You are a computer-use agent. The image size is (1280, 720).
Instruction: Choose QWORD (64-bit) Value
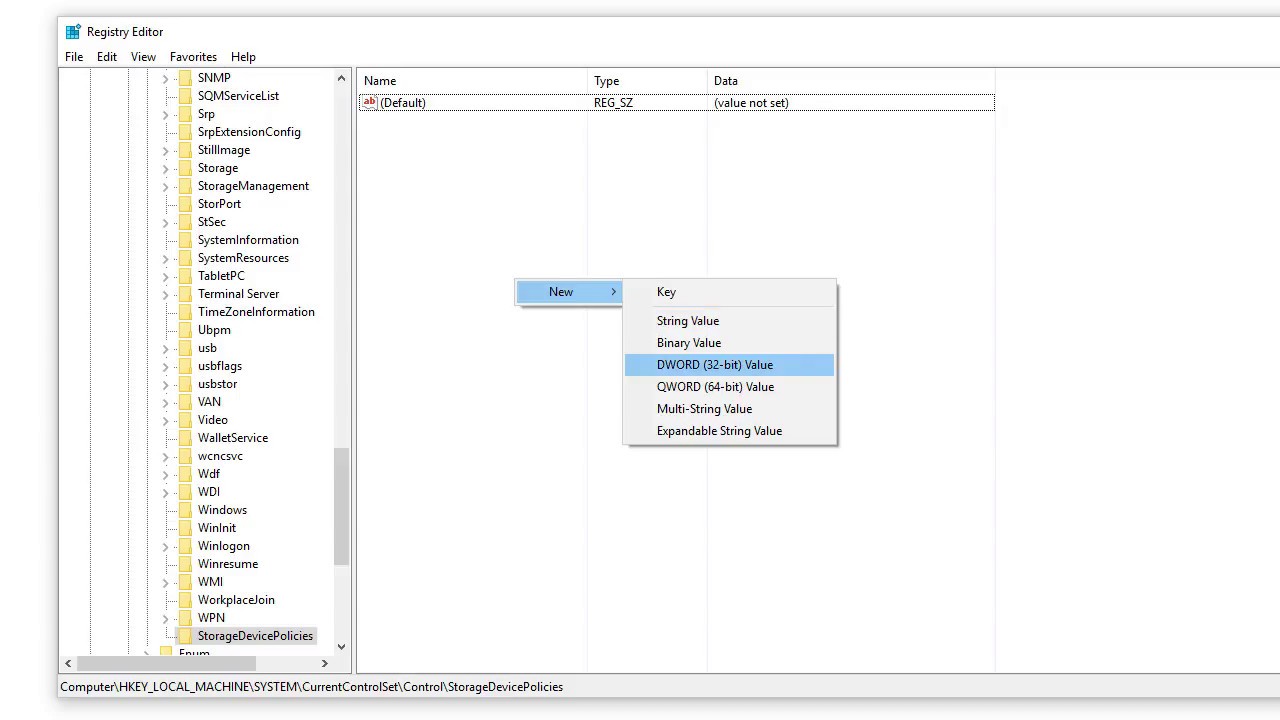[x=729, y=387]
